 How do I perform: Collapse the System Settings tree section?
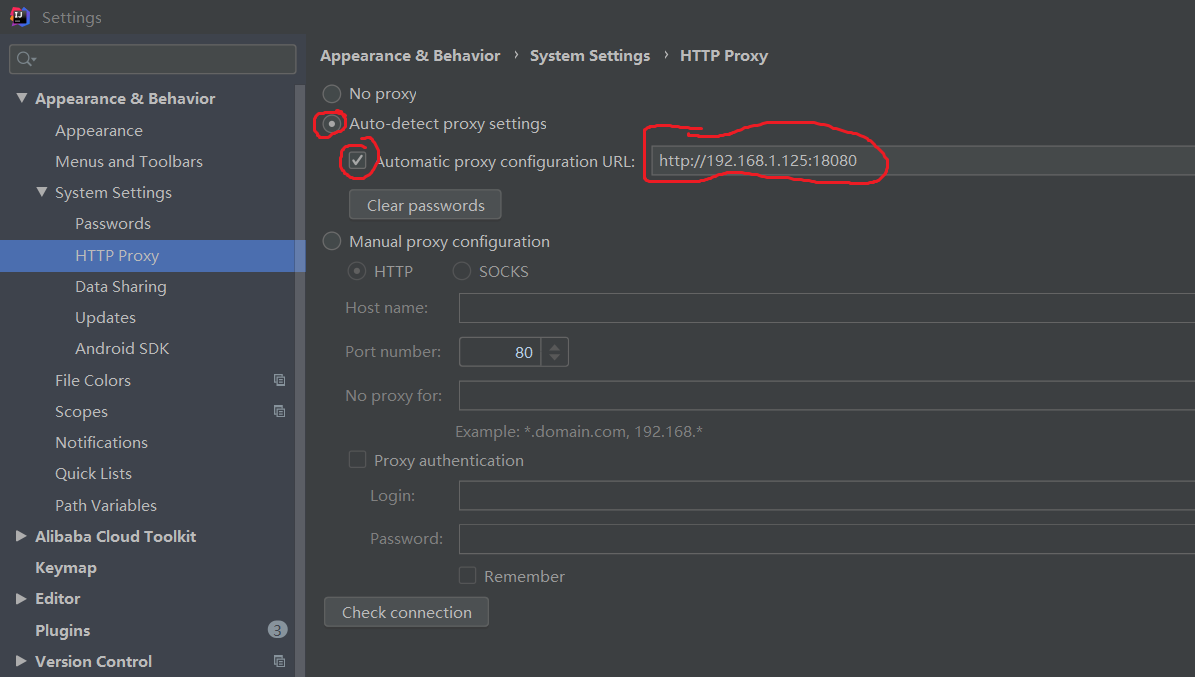pos(42,192)
